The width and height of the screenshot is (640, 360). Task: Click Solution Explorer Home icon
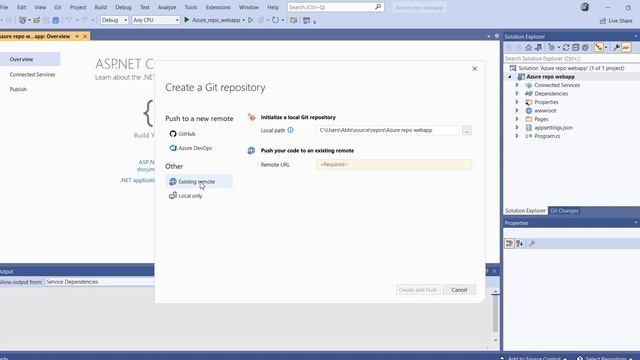tap(529, 48)
